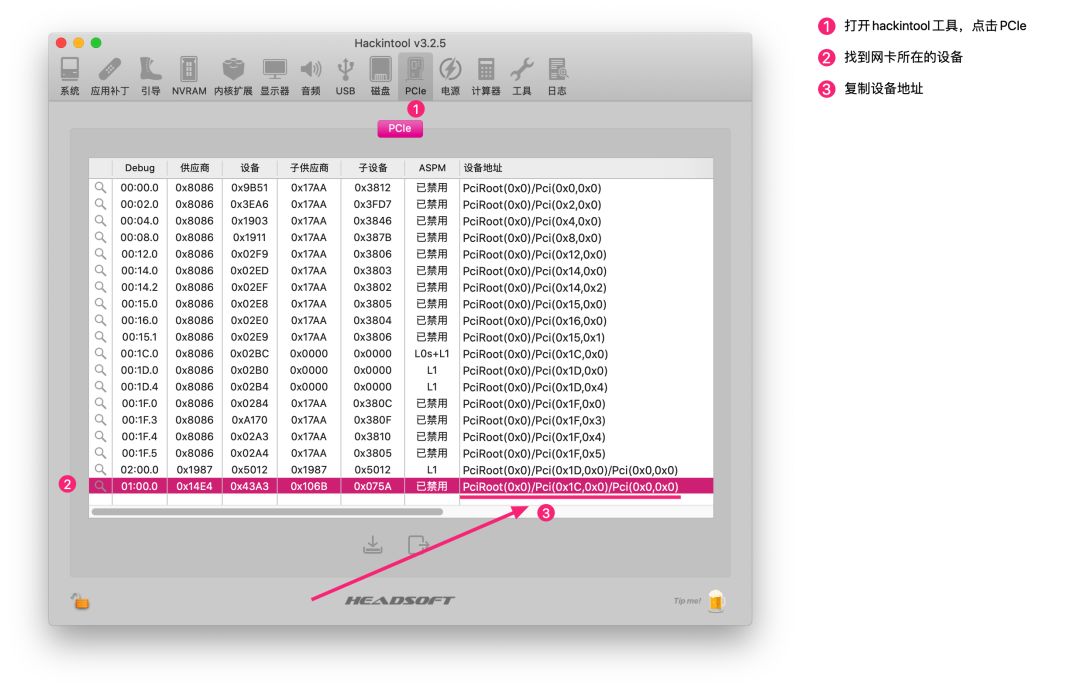Viewport: 1080px width, 690px height.
Task: Click device cell 0x3EA6
Action: tap(249, 204)
